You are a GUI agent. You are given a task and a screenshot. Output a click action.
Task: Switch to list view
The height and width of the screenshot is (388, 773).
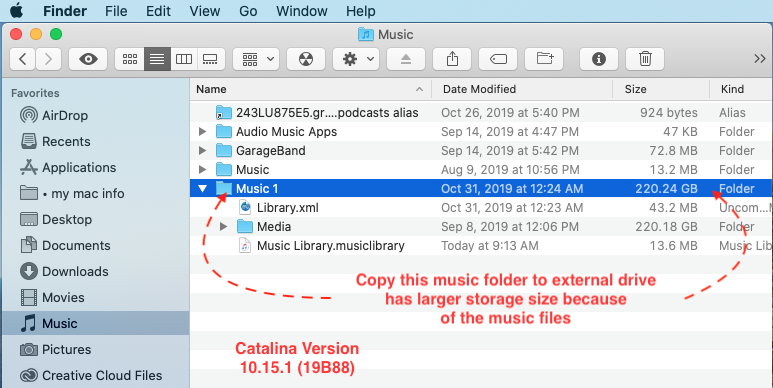coord(157,59)
